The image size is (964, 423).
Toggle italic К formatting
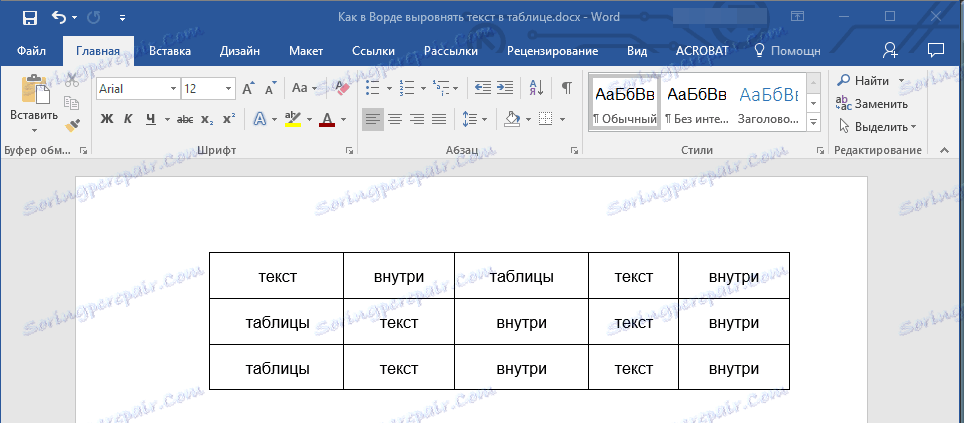[x=128, y=119]
